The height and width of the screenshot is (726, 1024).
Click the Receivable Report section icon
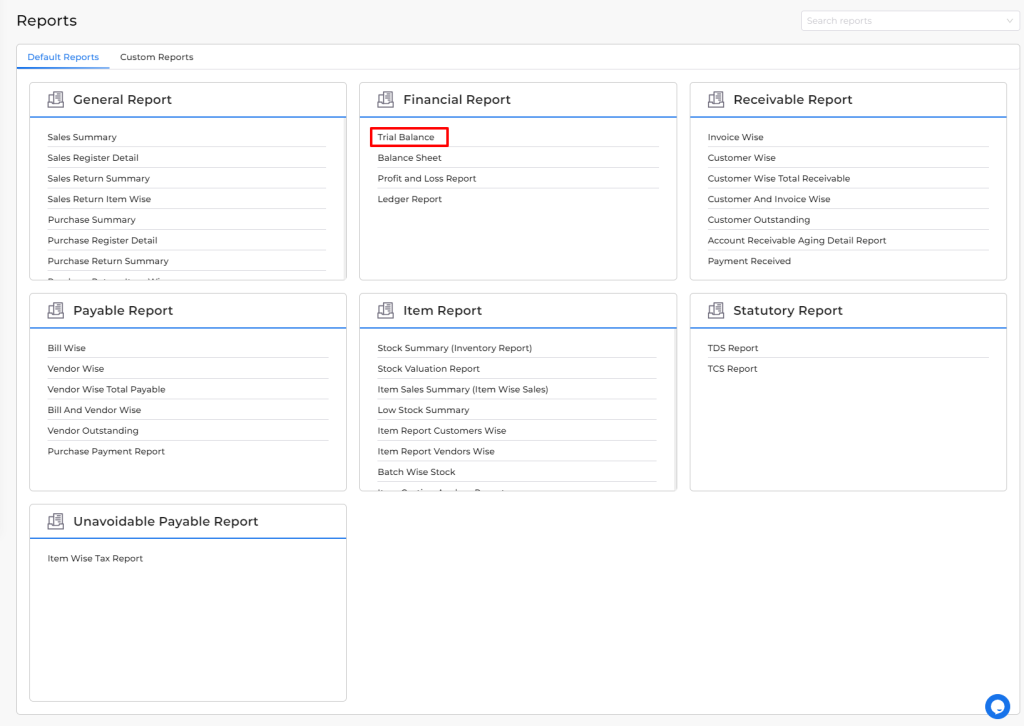(716, 99)
